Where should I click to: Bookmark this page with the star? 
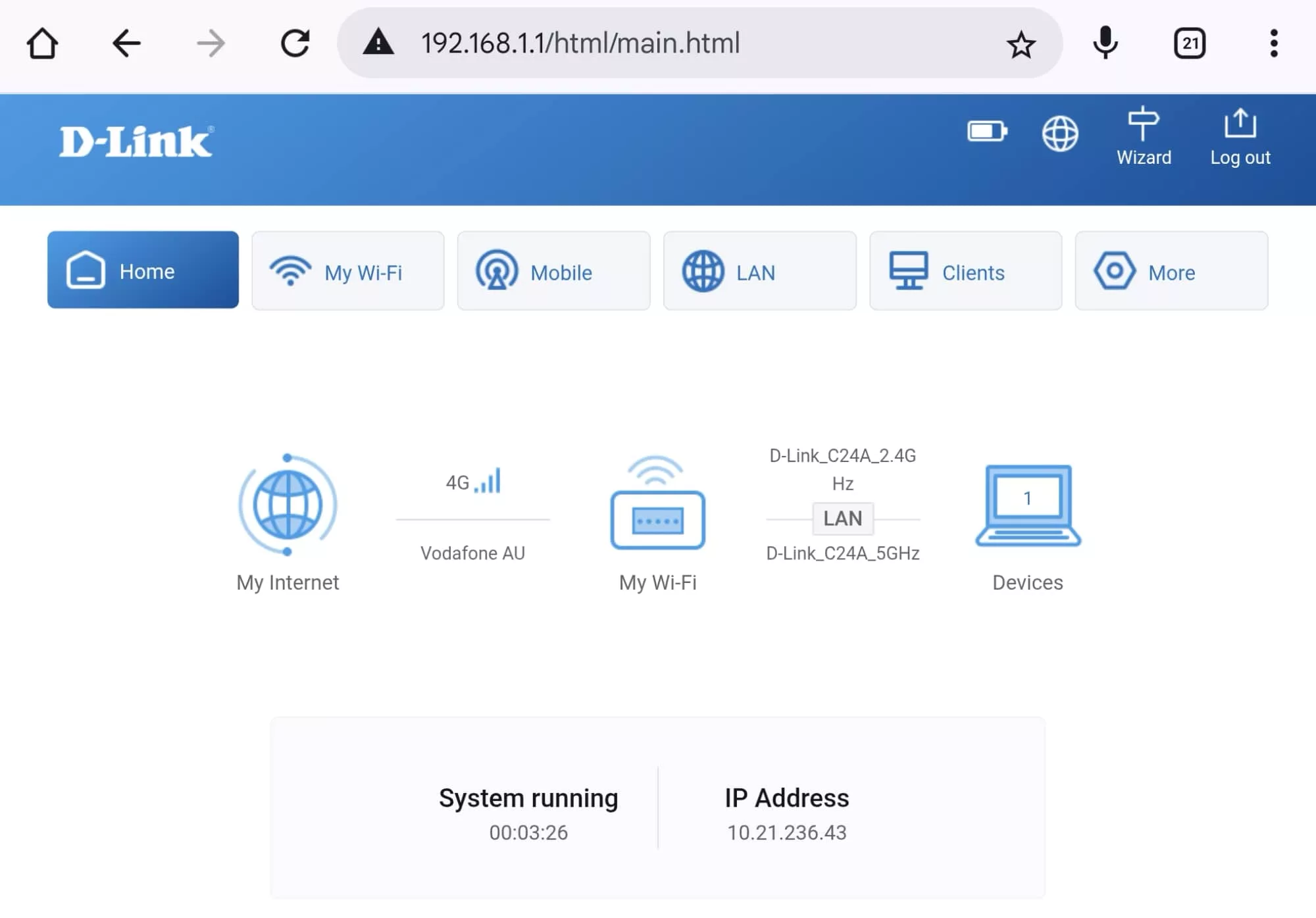tap(1021, 44)
